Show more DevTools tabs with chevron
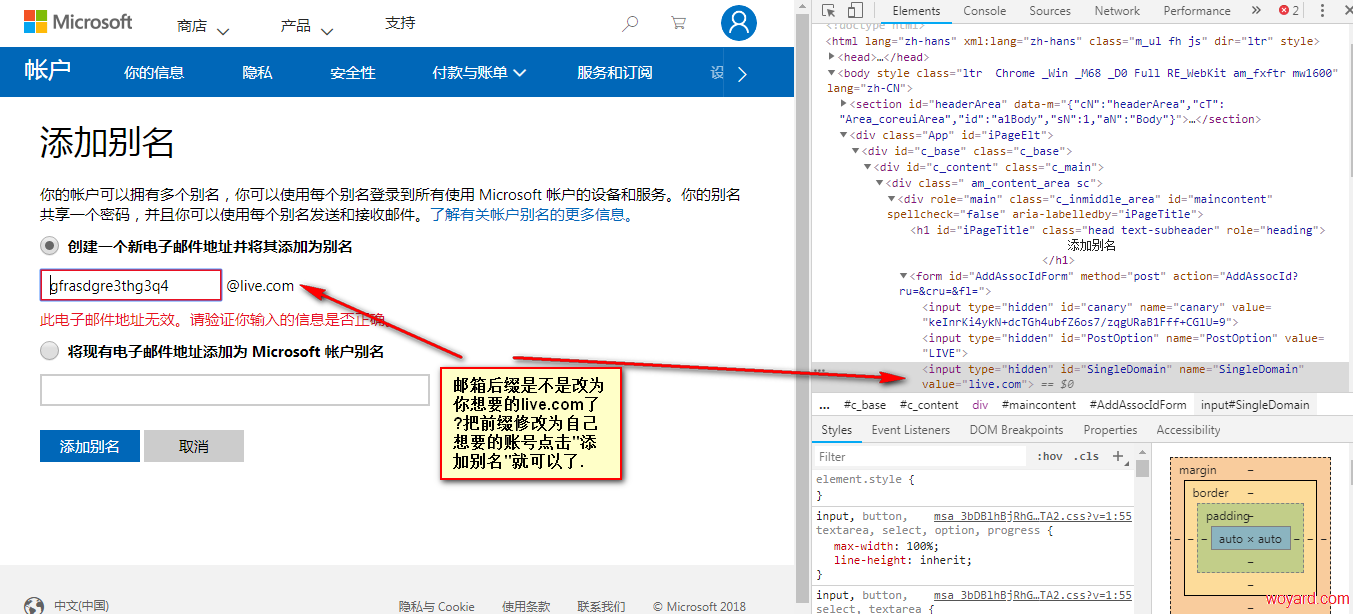Image resolution: width=1353 pixels, height=614 pixels. coord(1255,11)
